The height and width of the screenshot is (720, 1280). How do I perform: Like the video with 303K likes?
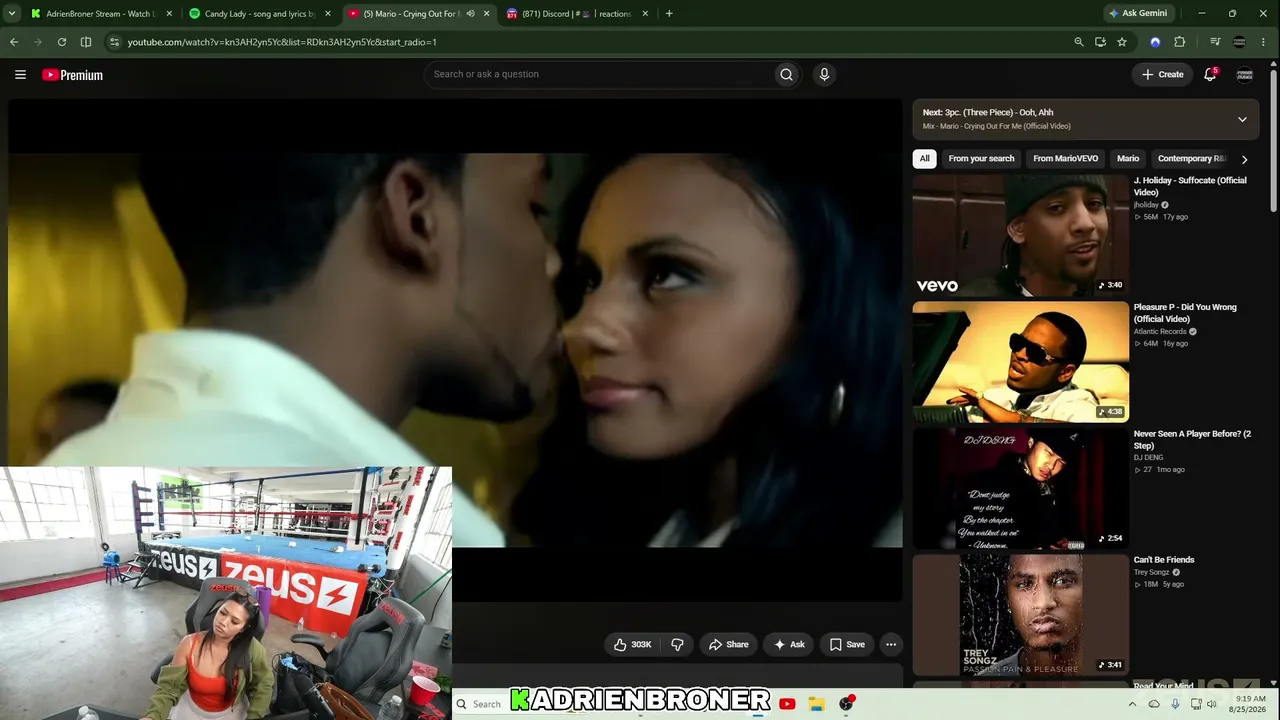click(x=632, y=645)
